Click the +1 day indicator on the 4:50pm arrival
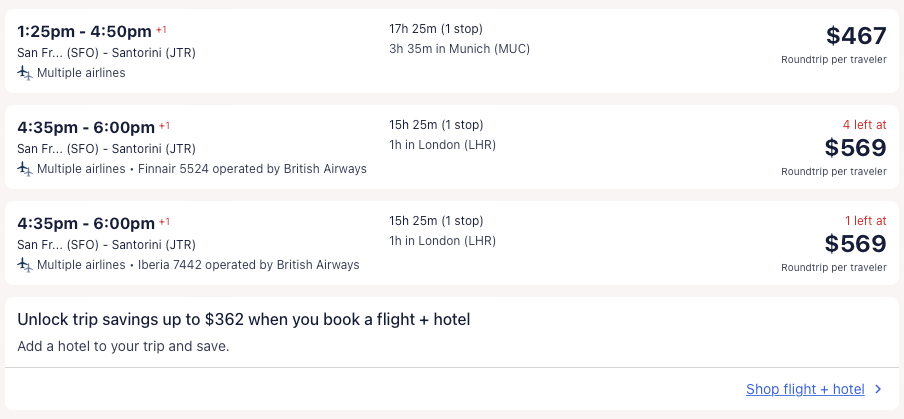Image resolution: width=904 pixels, height=419 pixels. click(161, 30)
